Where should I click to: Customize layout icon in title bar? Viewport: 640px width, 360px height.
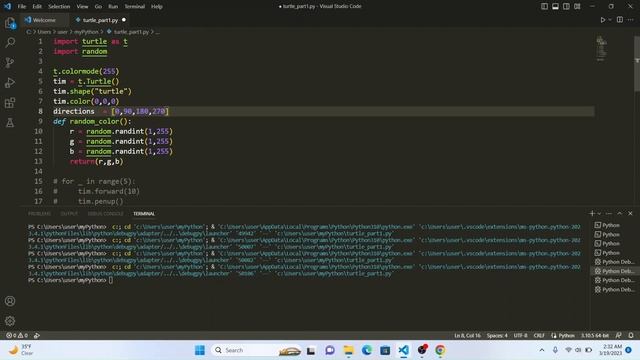577,6
